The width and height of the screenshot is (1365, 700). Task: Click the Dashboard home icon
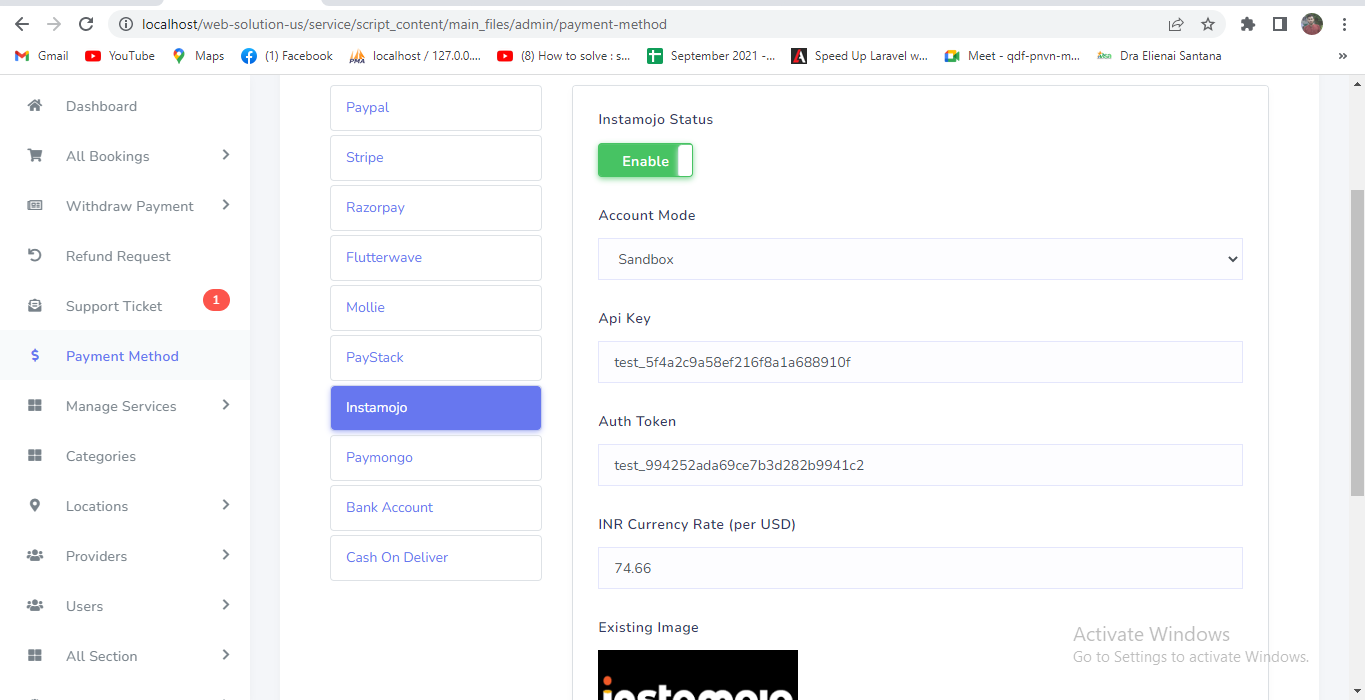tap(35, 106)
